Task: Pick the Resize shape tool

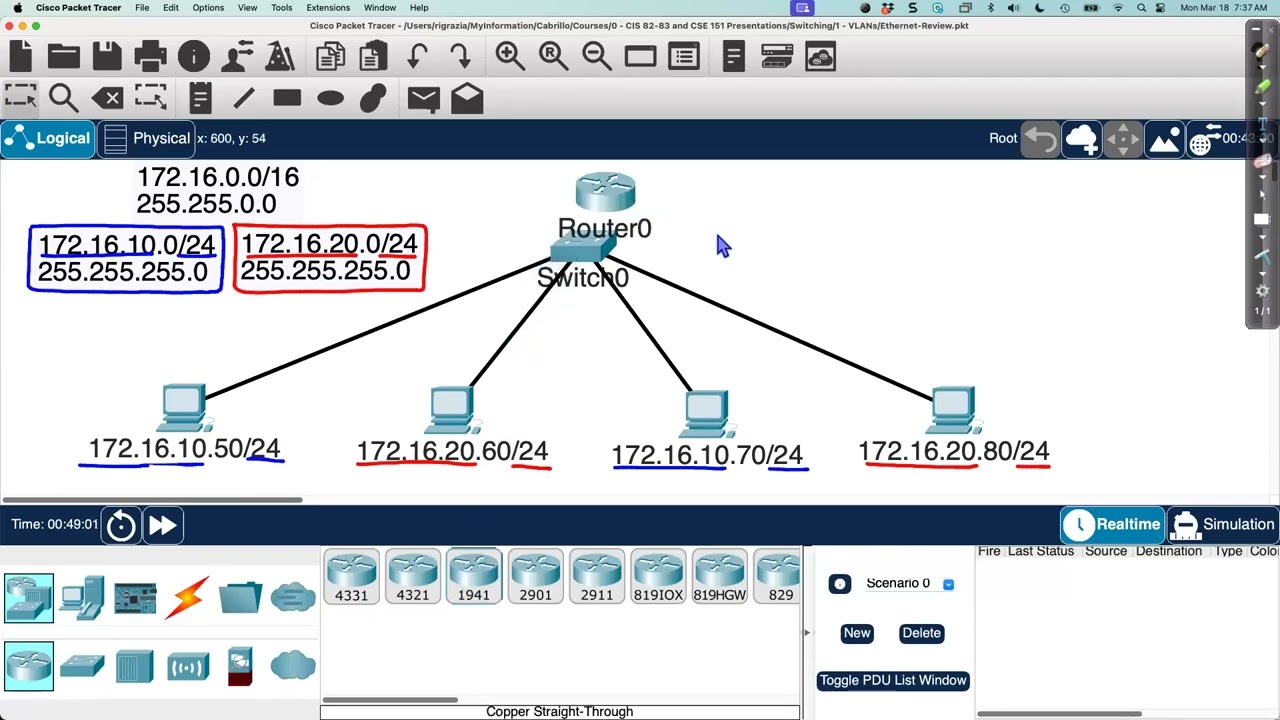Action: (150, 98)
